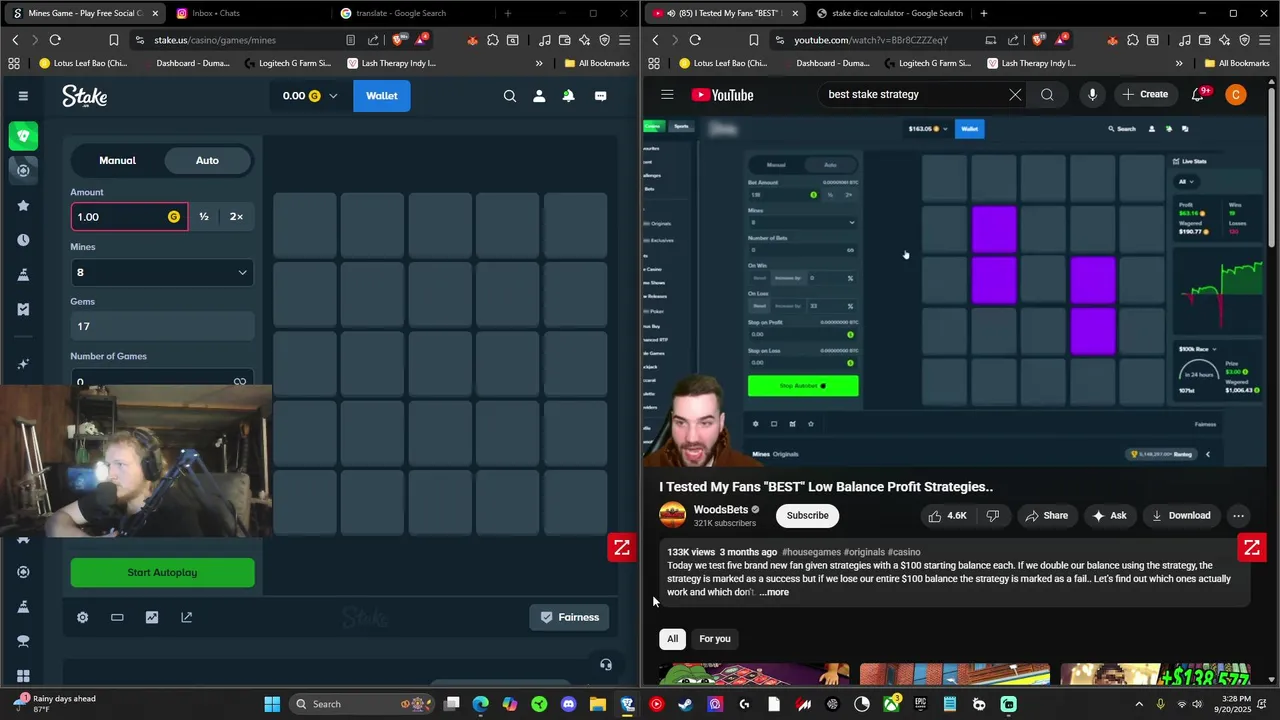
Task: Open the Stake sidebar hamburger menu
Action: (x=23, y=96)
